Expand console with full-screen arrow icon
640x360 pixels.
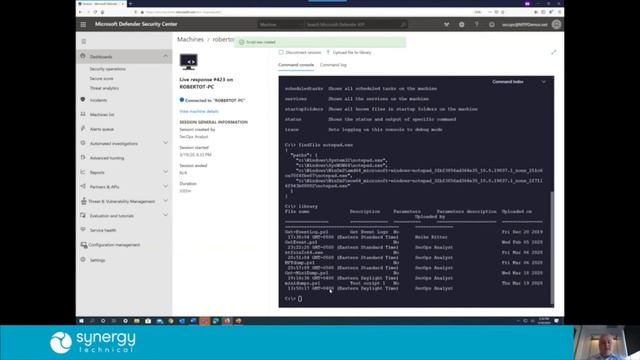(553, 52)
